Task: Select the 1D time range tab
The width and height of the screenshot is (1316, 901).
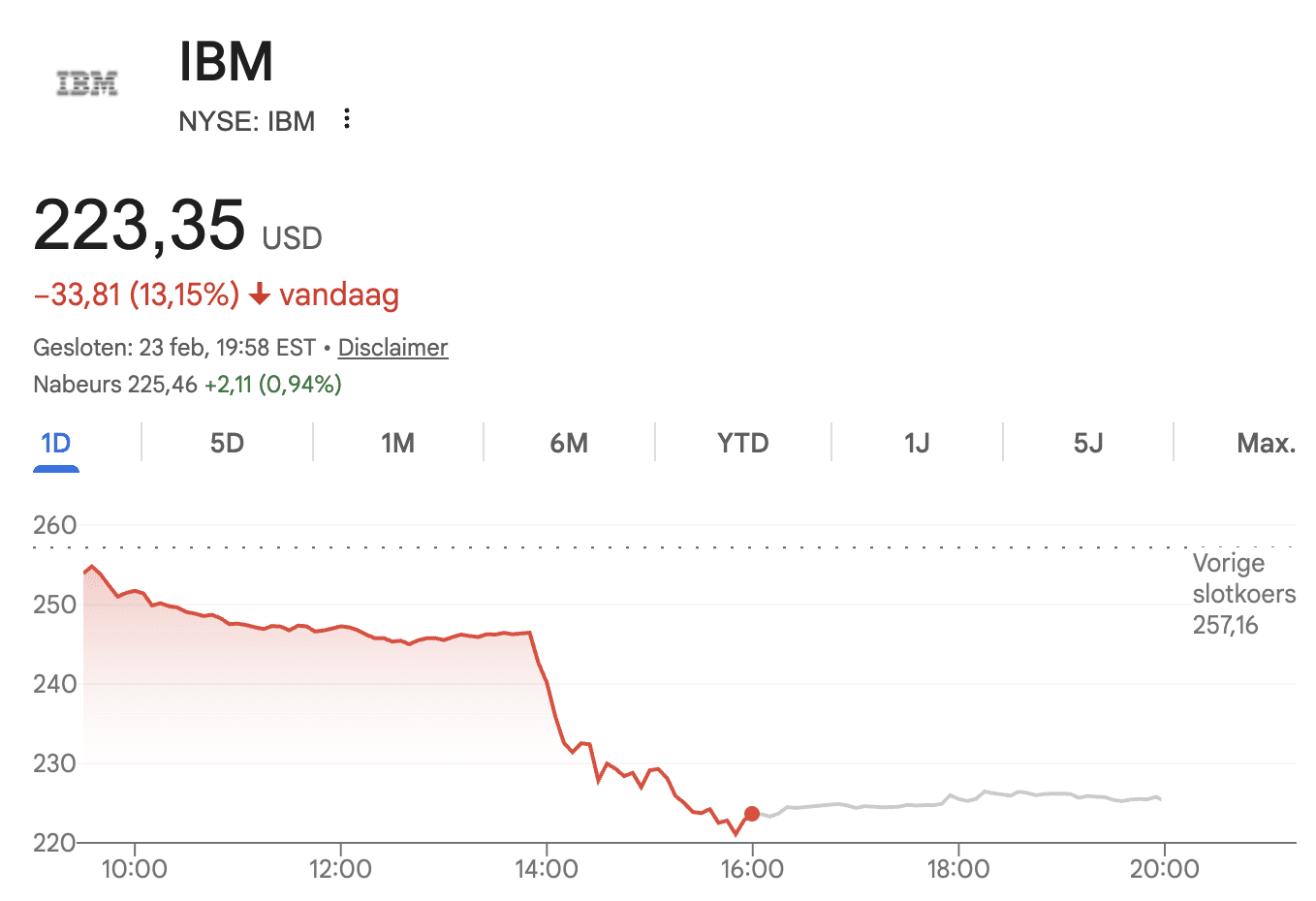Action: (56, 444)
